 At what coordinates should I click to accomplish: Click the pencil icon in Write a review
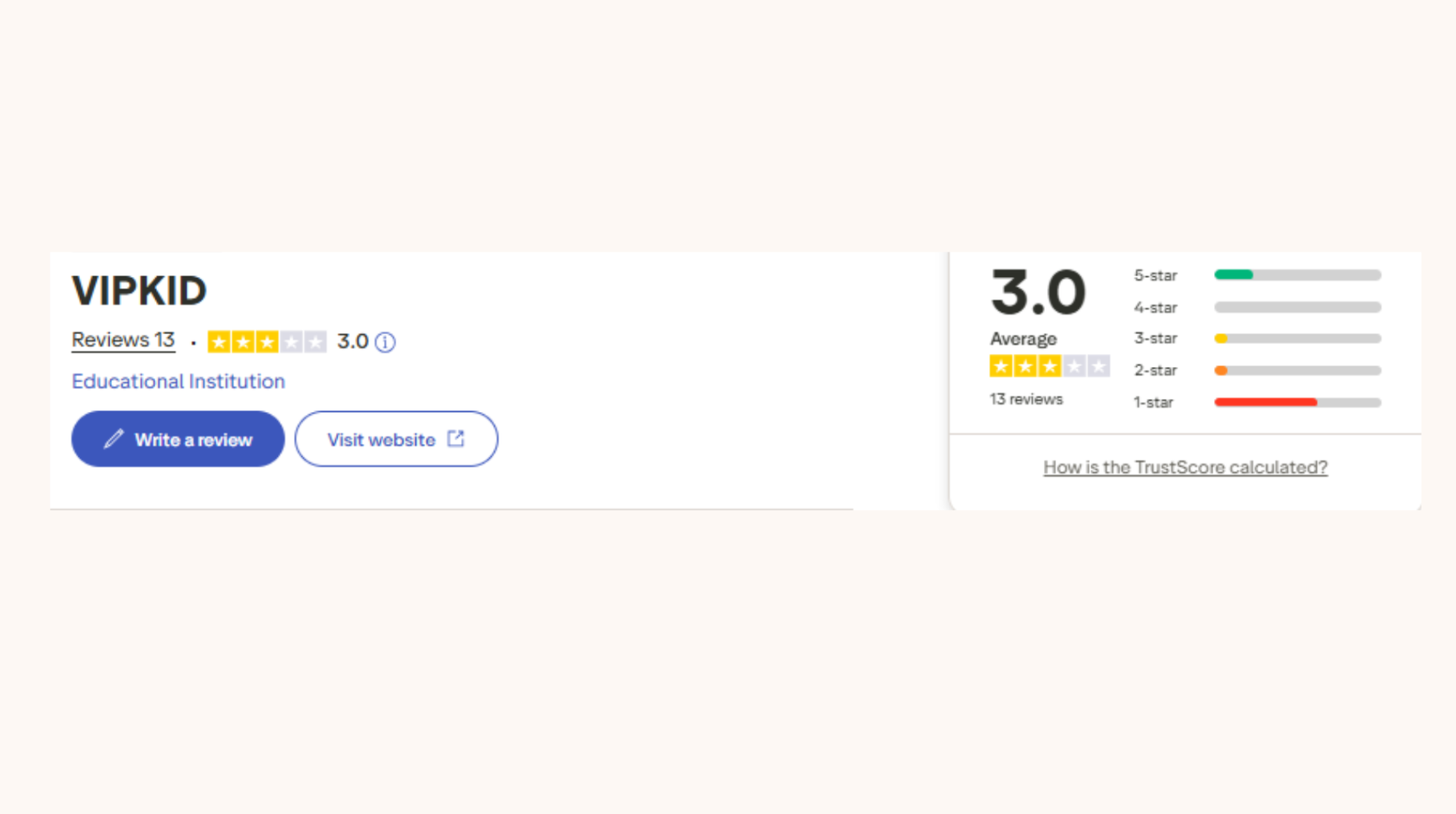114,440
